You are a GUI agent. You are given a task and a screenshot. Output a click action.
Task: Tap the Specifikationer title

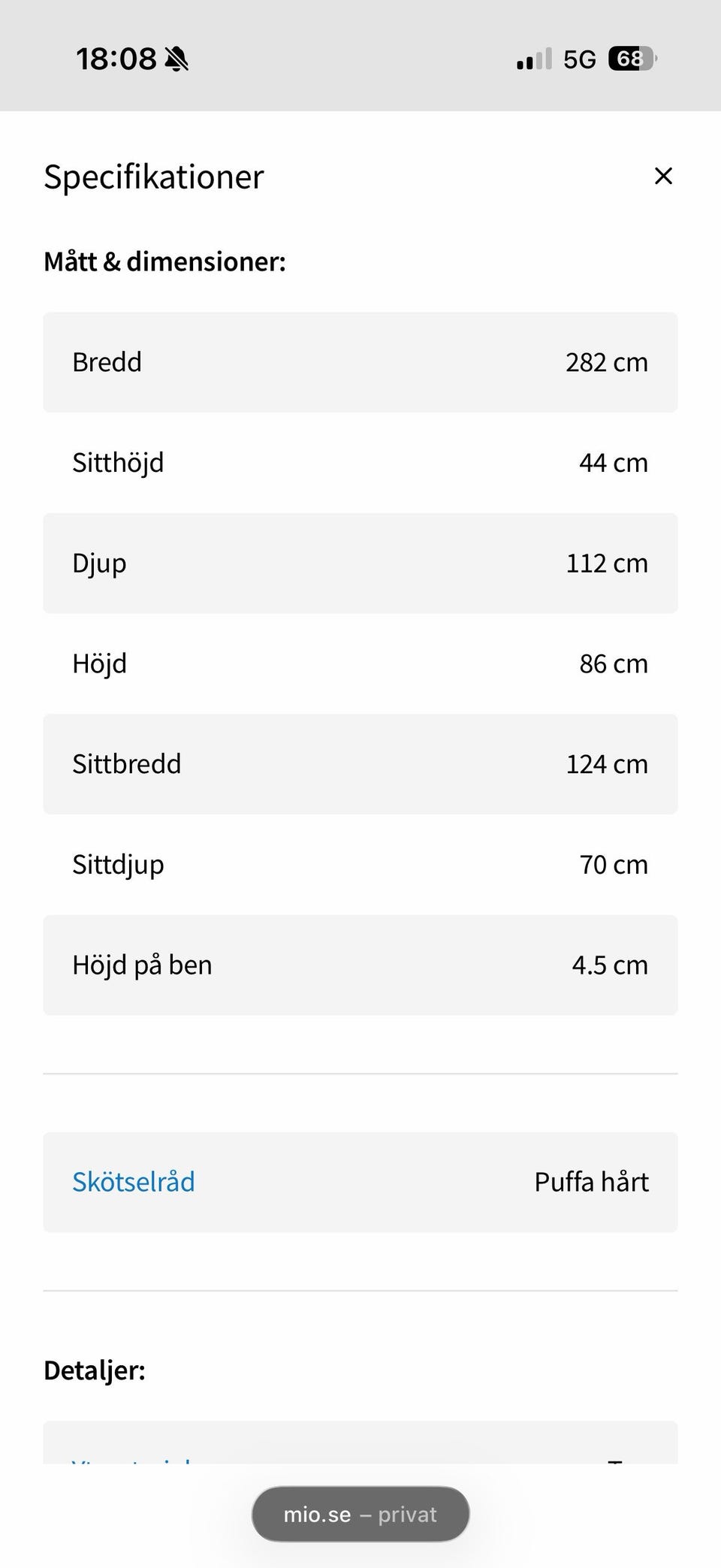154,177
